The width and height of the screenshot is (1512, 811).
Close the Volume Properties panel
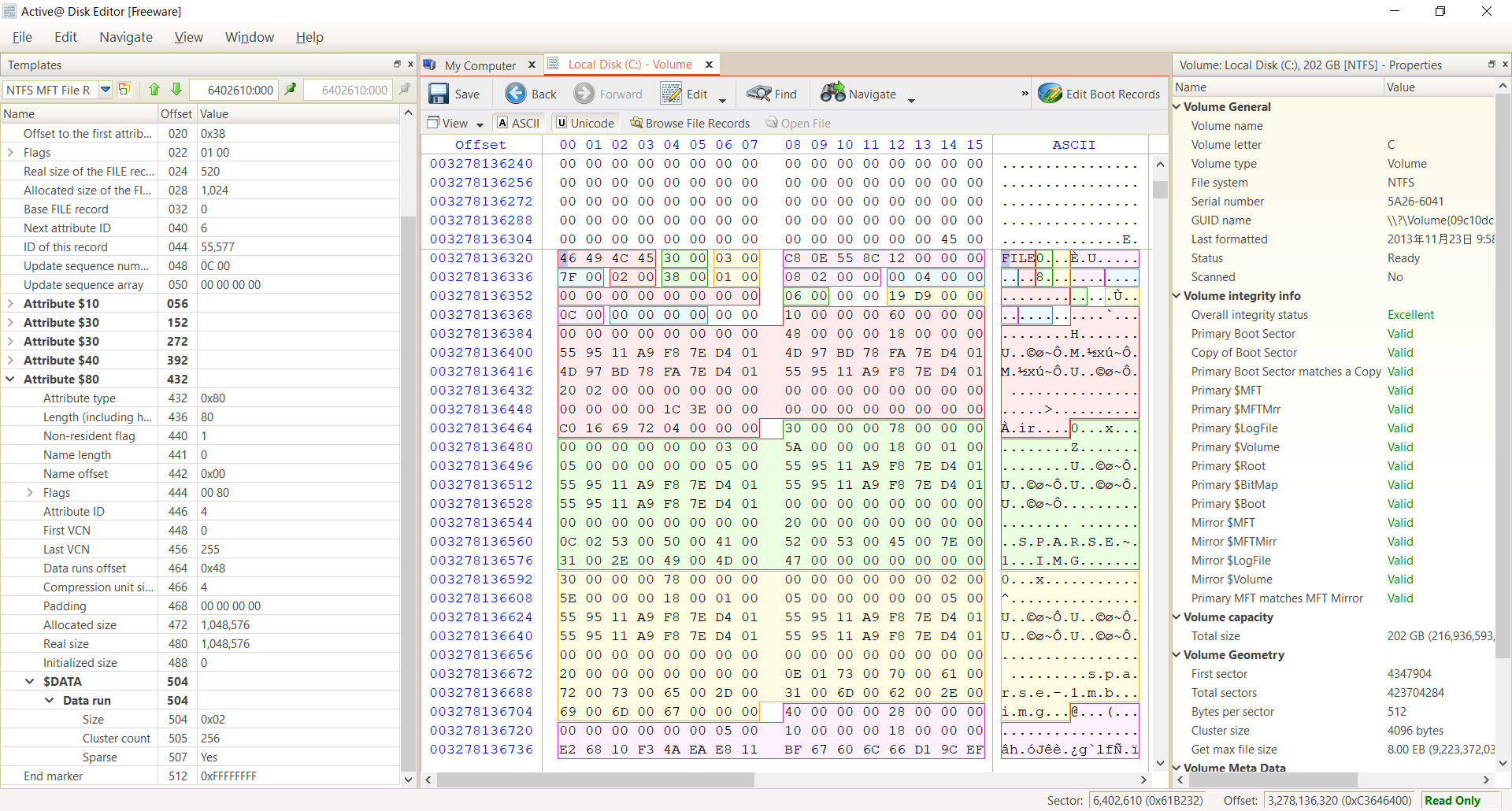(1505, 65)
